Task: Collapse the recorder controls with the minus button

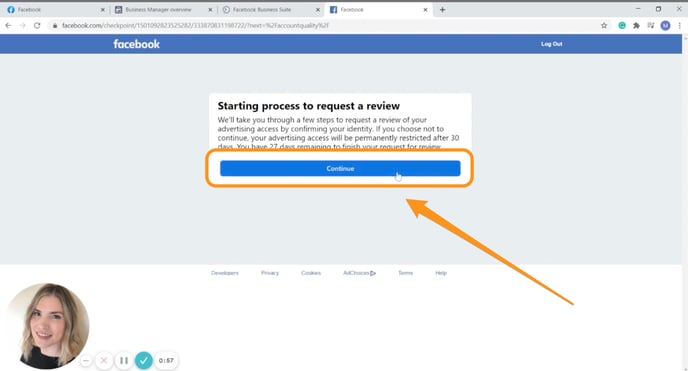Action: pos(86,360)
